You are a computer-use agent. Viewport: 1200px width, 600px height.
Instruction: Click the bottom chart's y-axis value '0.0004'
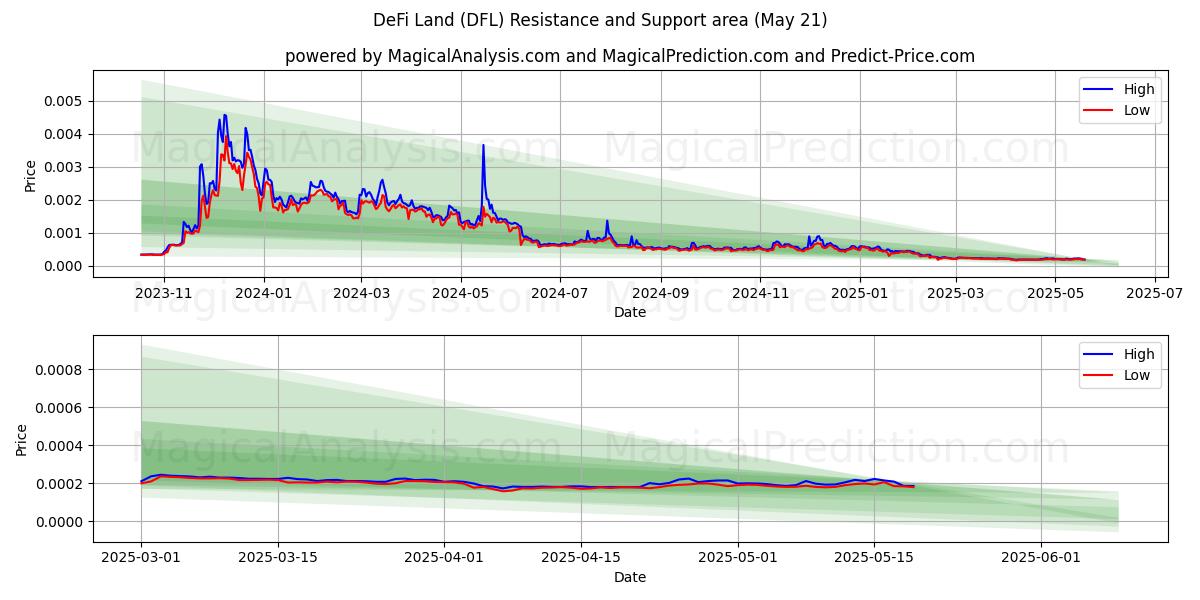click(x=61, y=446)
